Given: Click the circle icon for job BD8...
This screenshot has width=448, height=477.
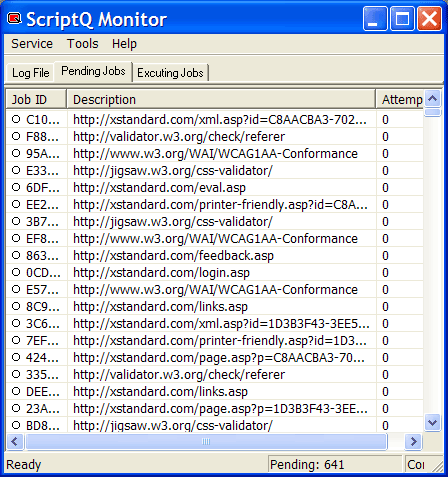Looking at the screenshot, I should pos(16,425).
